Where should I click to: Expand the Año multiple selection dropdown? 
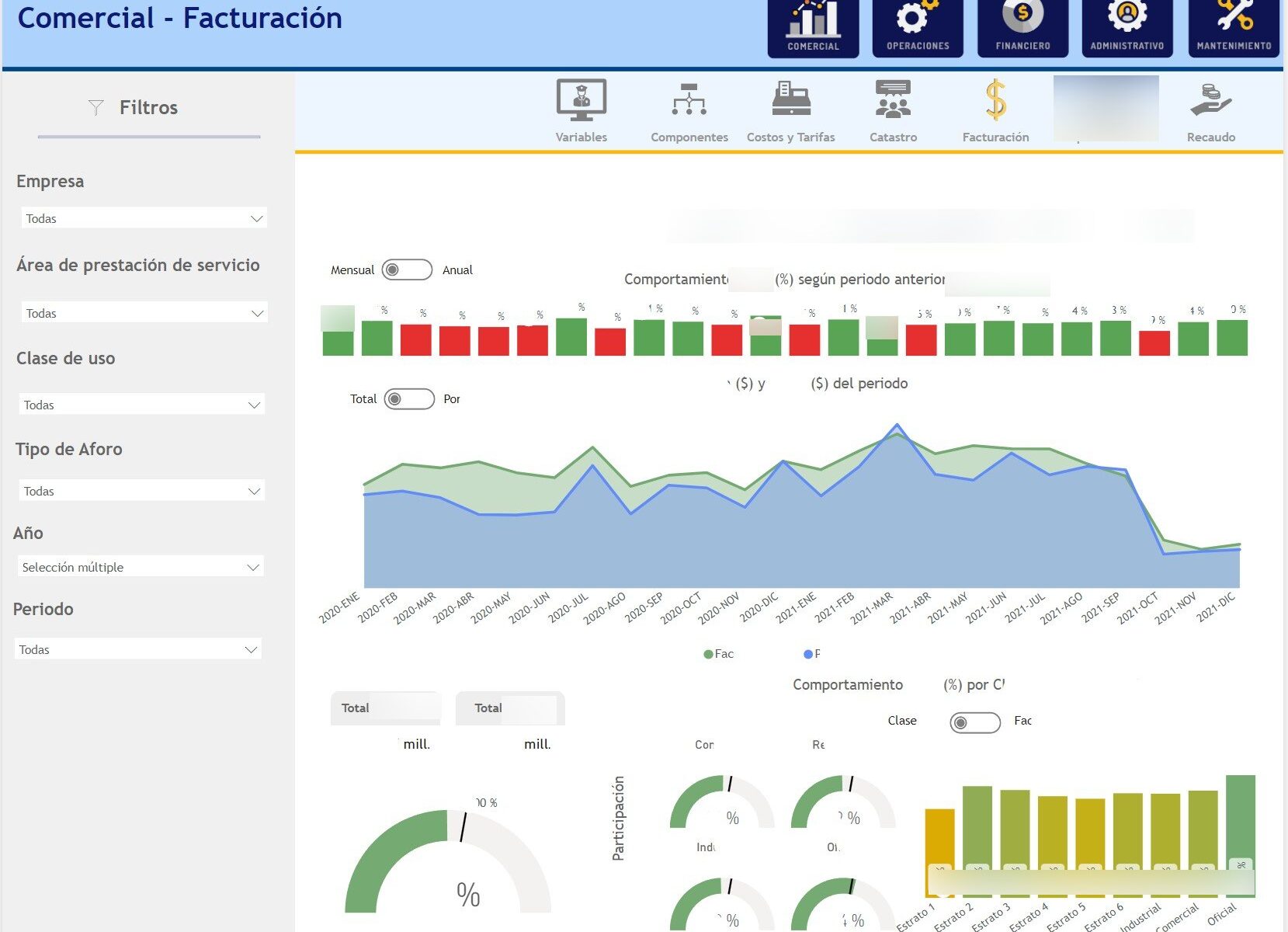[141, 568]
